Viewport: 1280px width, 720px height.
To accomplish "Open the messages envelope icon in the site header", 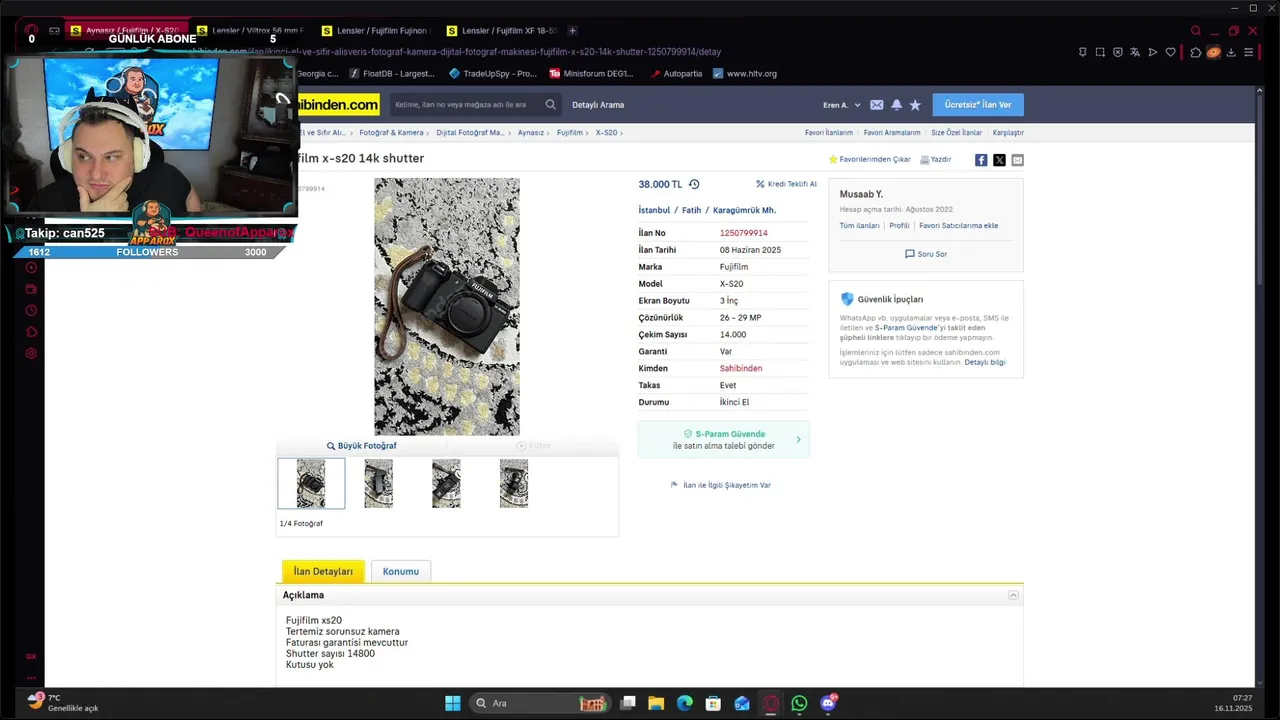I will [877, 105].
